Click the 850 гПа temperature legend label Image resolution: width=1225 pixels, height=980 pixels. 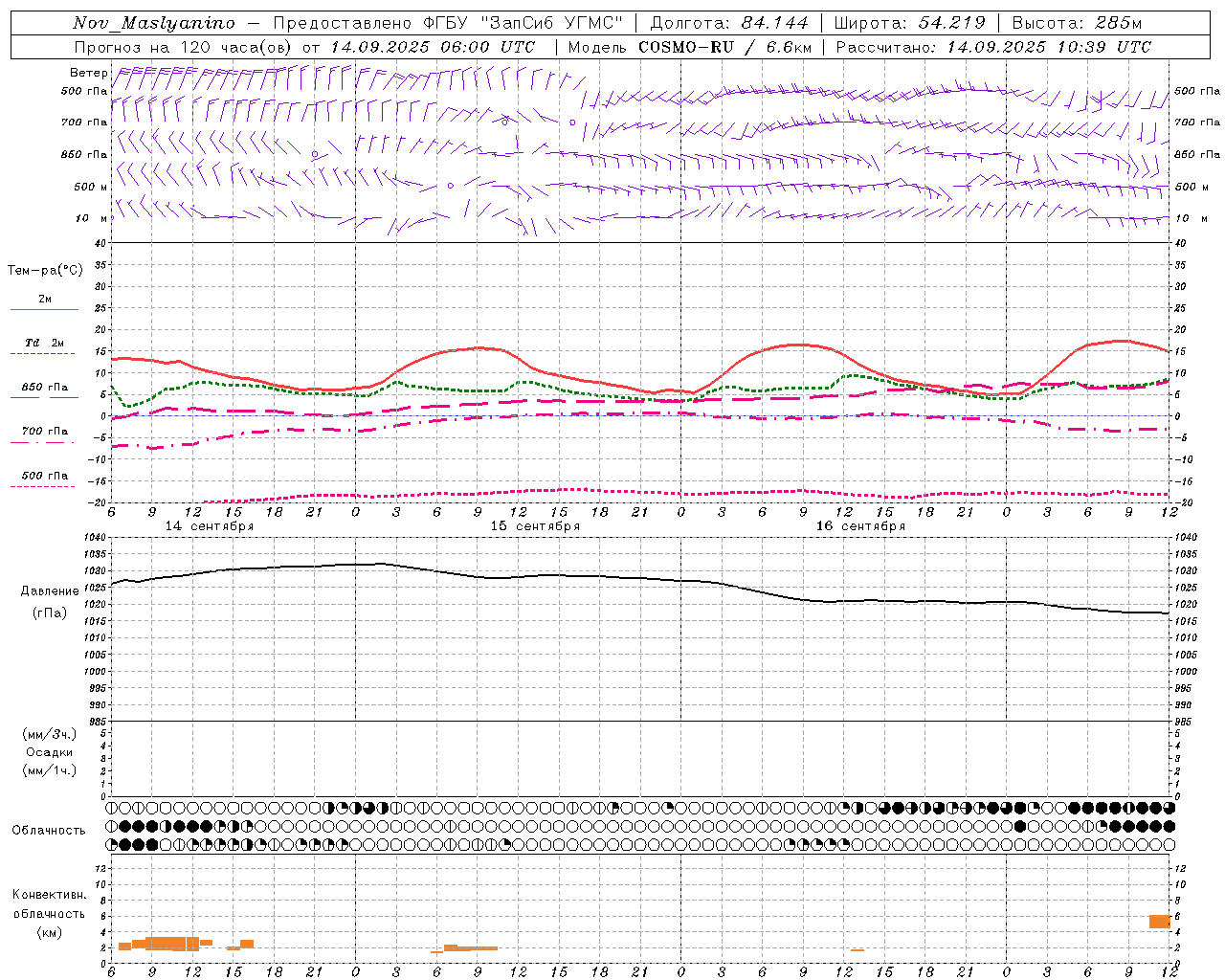[45, 388]
